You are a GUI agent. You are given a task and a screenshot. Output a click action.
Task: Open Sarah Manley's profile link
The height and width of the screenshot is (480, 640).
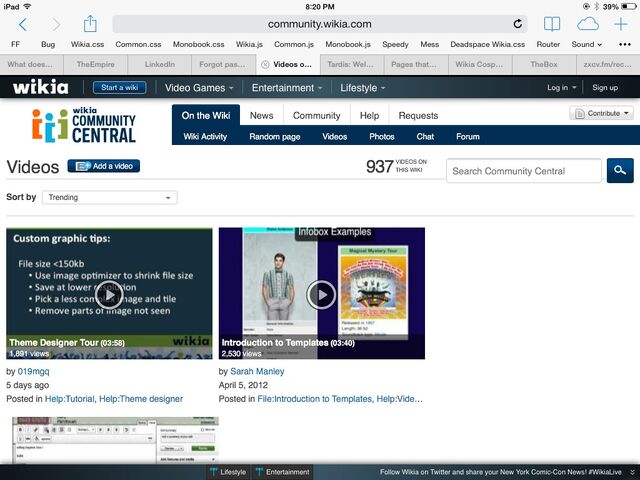point(257,371)
